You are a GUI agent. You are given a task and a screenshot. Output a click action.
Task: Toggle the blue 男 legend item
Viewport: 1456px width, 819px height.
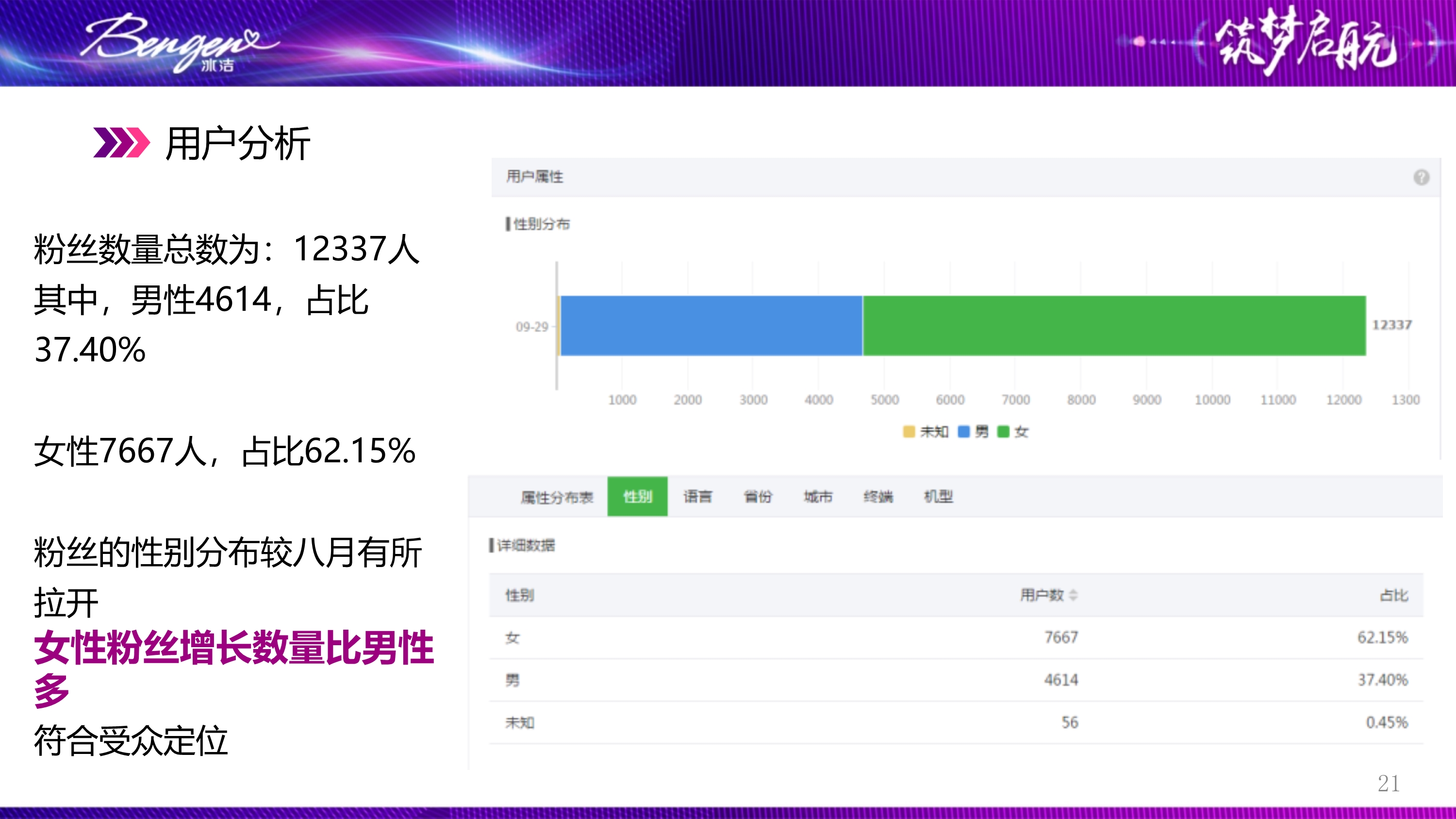(973, 432)
